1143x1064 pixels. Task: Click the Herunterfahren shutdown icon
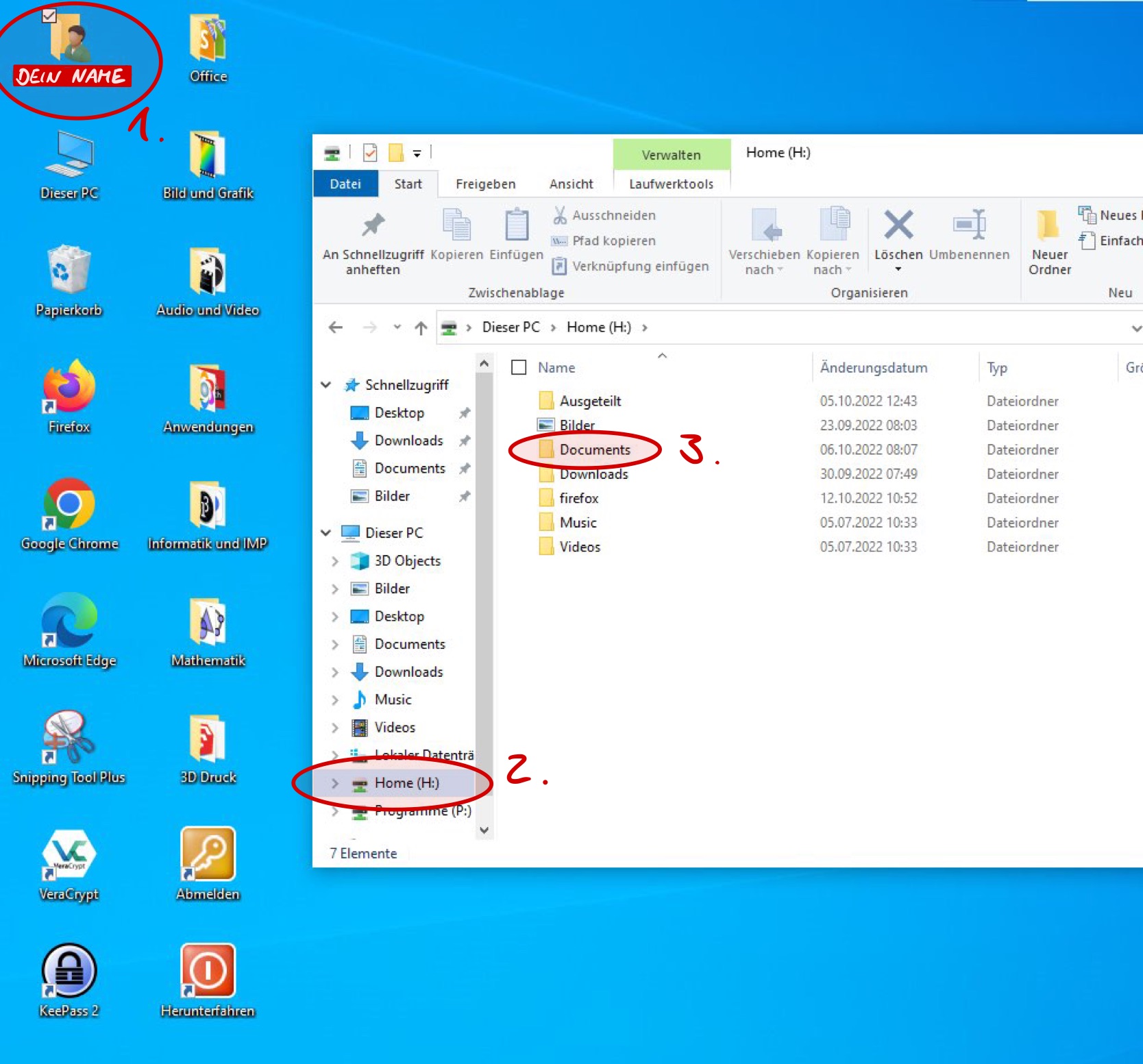coord(208,972)
